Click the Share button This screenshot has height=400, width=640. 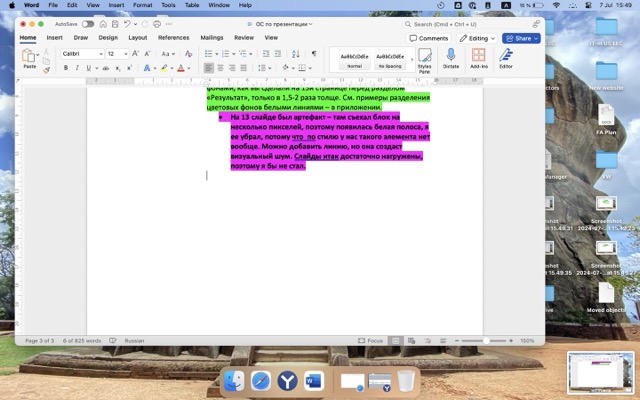click(520, 38)
